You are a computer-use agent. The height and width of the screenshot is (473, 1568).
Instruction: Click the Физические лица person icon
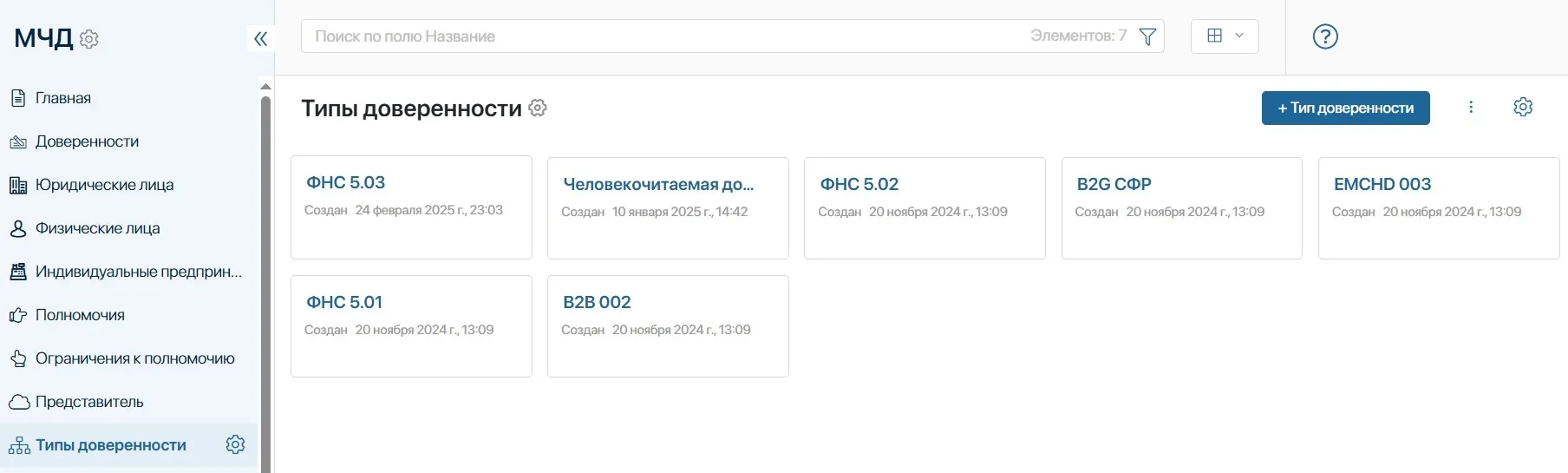point(18,228)
